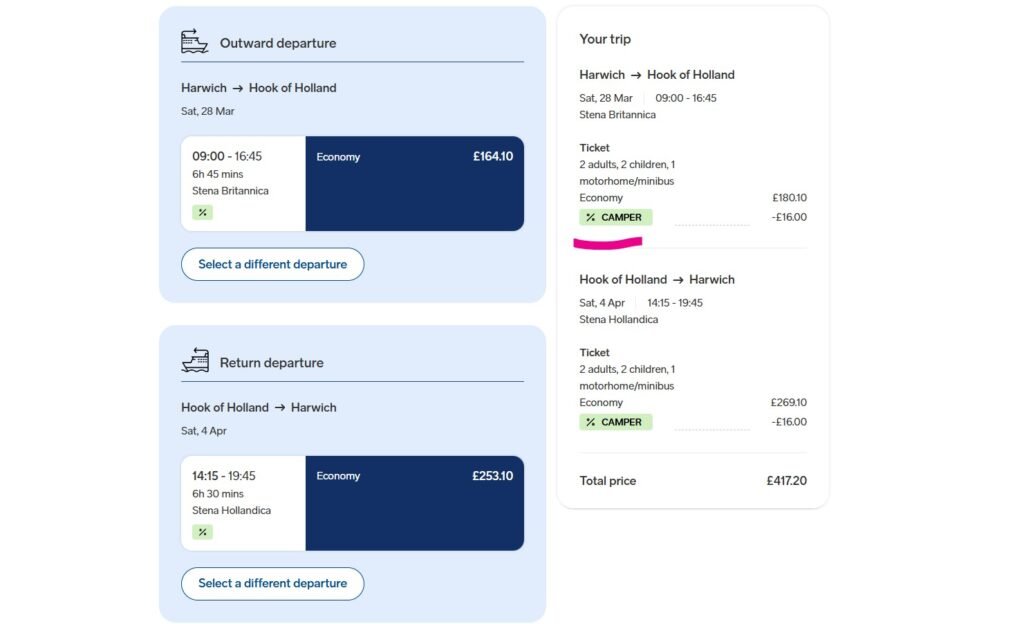The height and width of the screenshot is (624, 1024).
Task: Click the ferry icon in Outward departure header
Action: click(193, 41)
